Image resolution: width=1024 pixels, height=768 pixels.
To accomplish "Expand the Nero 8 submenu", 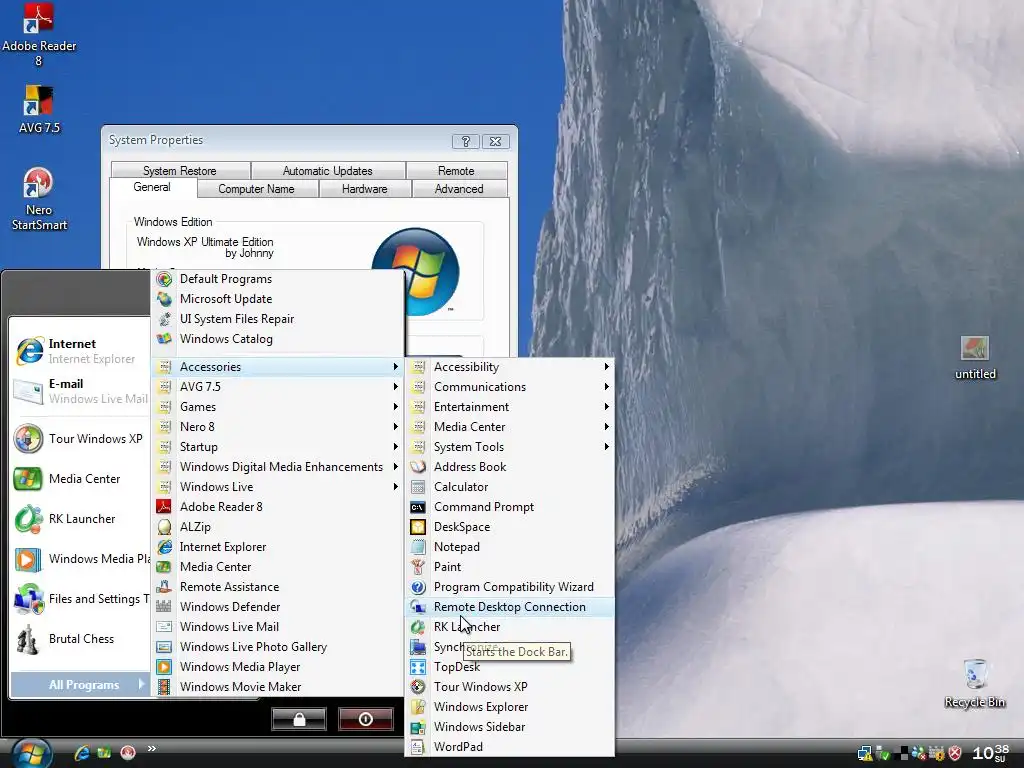I will (278, 426).
